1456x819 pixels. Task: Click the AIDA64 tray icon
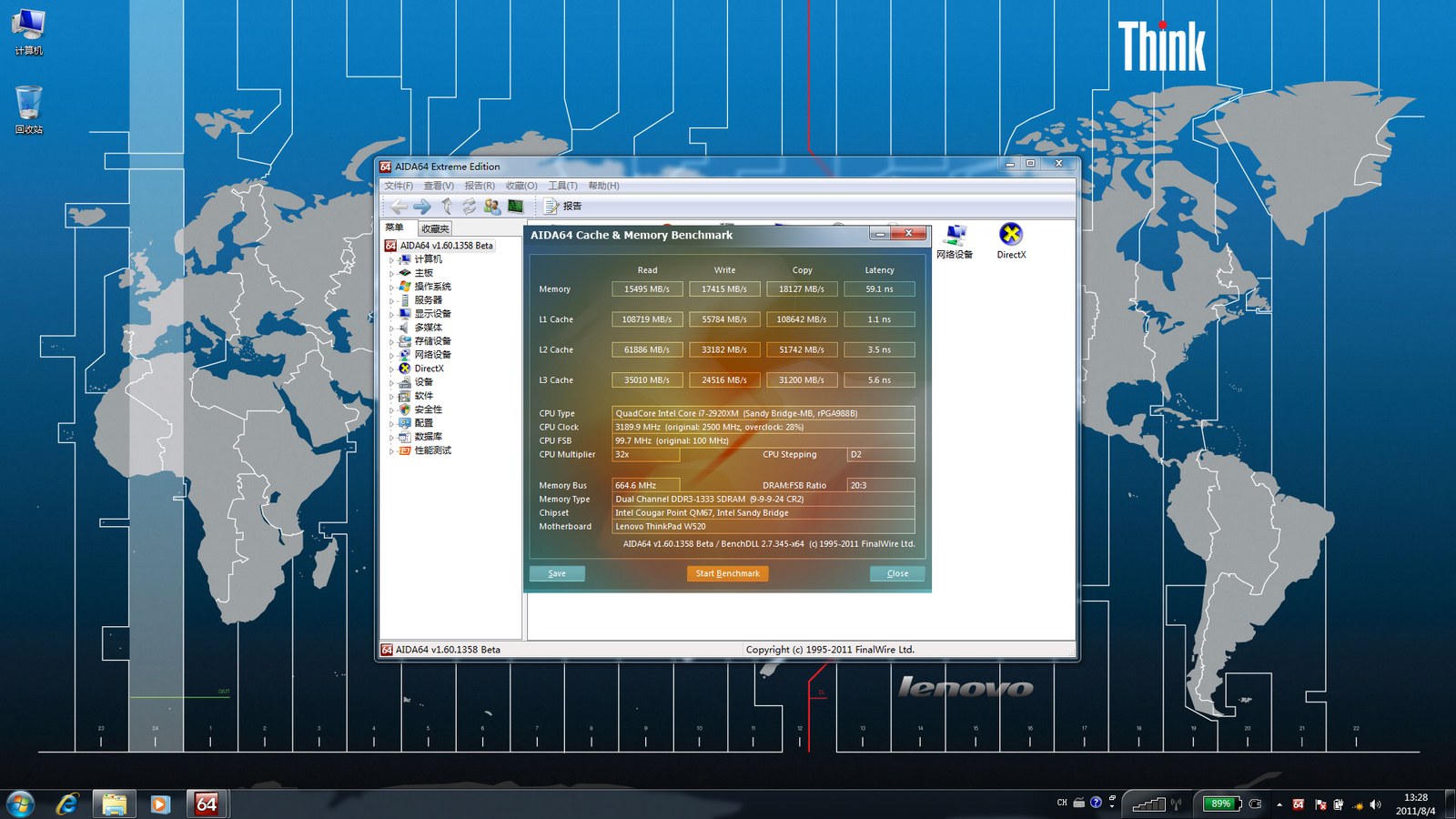coord(1299,804)
